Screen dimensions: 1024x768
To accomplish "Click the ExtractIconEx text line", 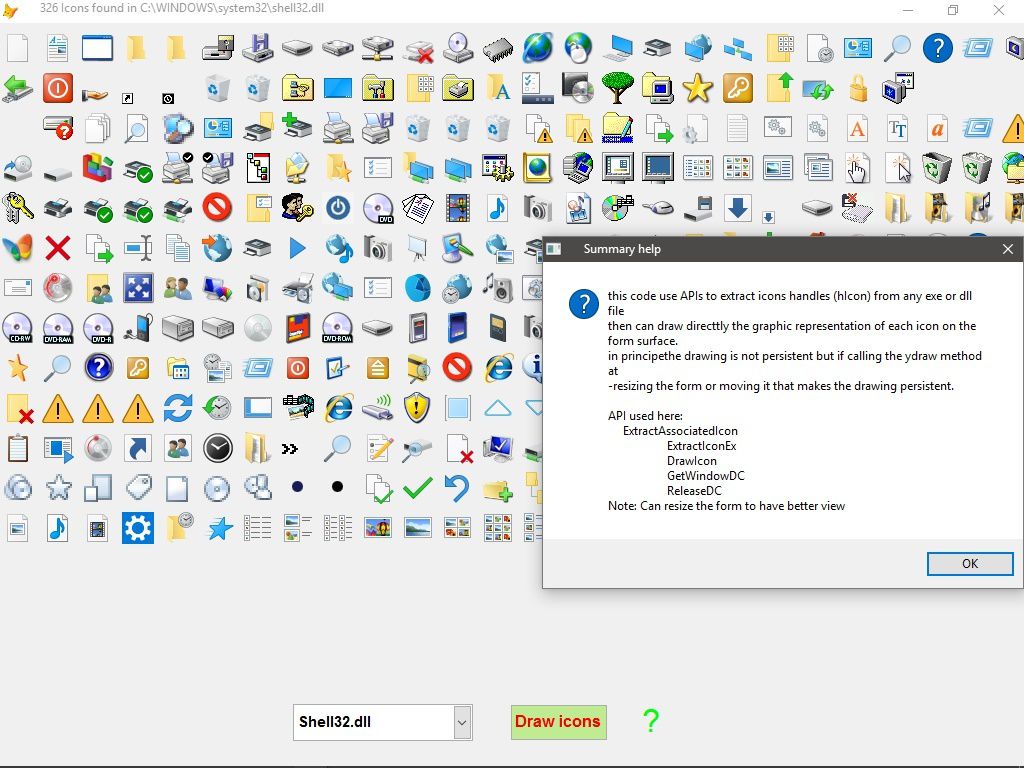I will coord(701,446).
